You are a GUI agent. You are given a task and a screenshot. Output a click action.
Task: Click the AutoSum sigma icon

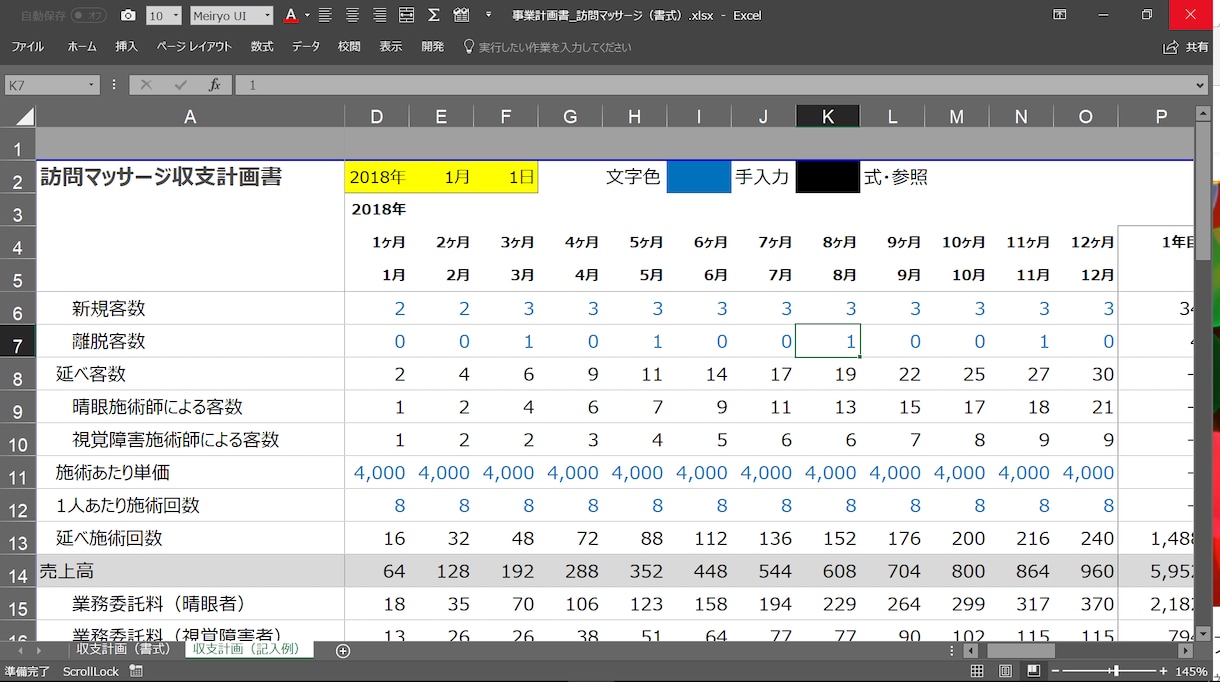click(x=433, y=16)
